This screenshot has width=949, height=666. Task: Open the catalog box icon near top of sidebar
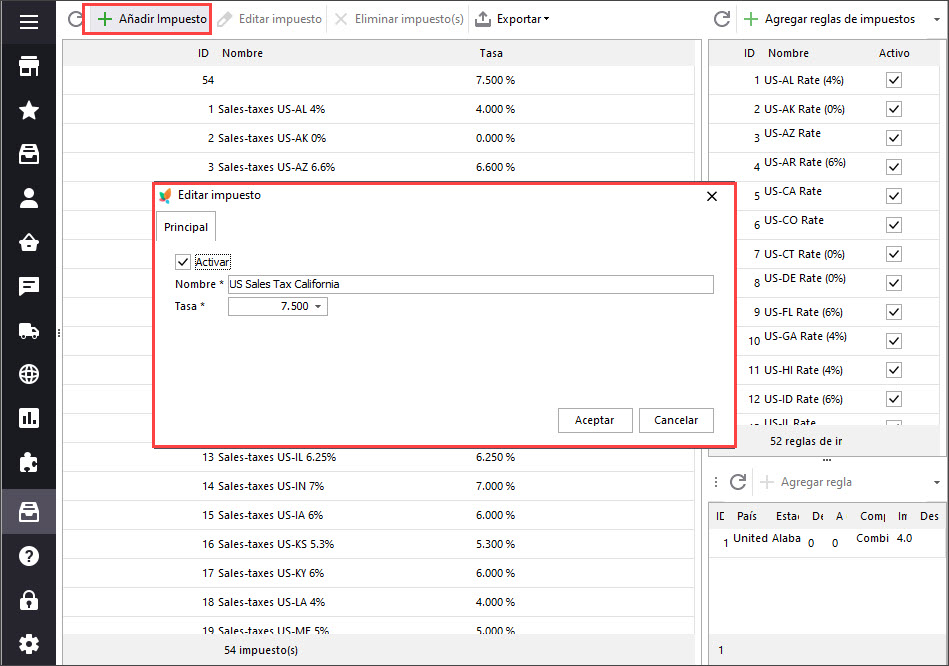point(28,154)
